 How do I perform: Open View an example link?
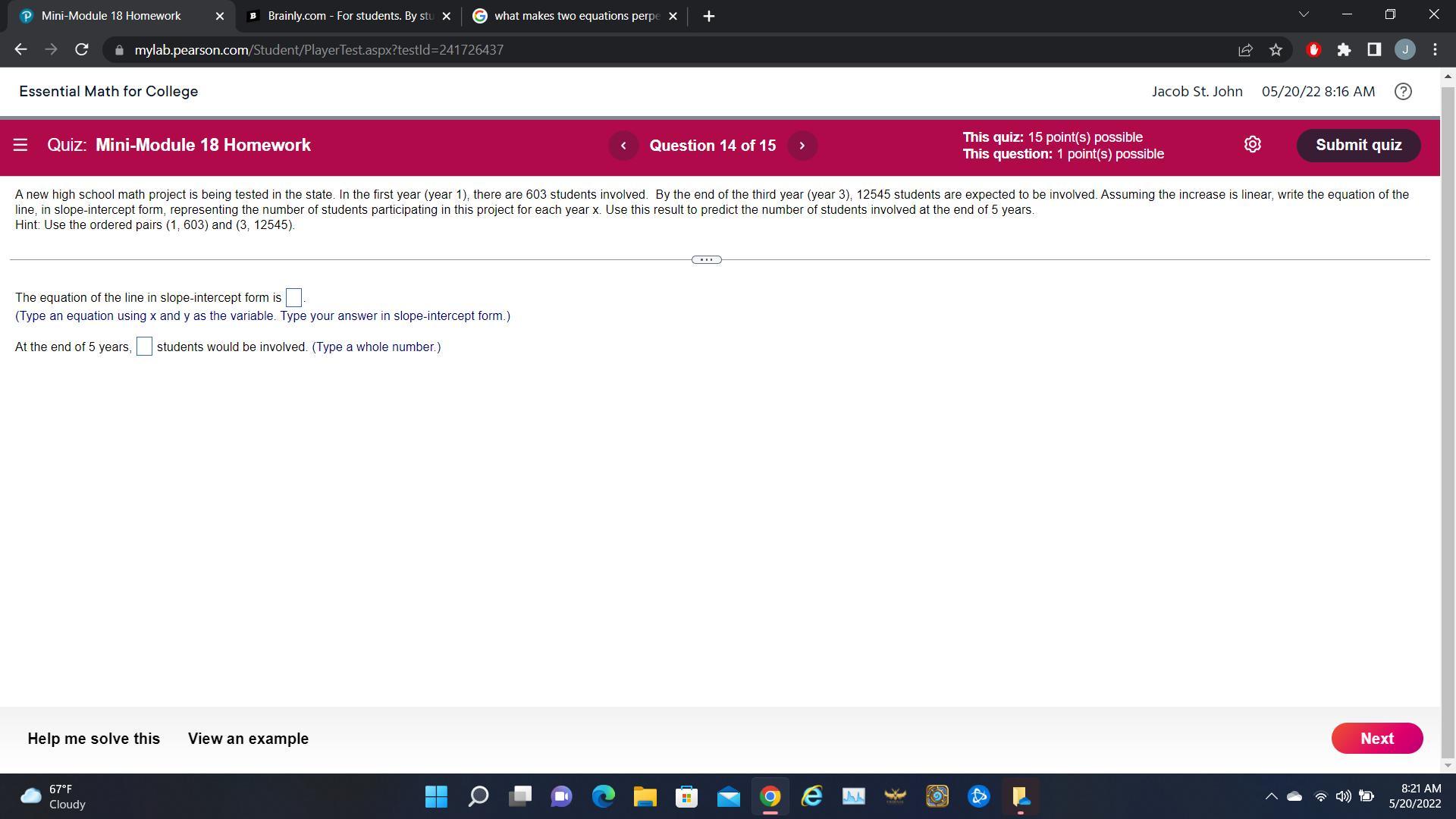tap(248, 739)
